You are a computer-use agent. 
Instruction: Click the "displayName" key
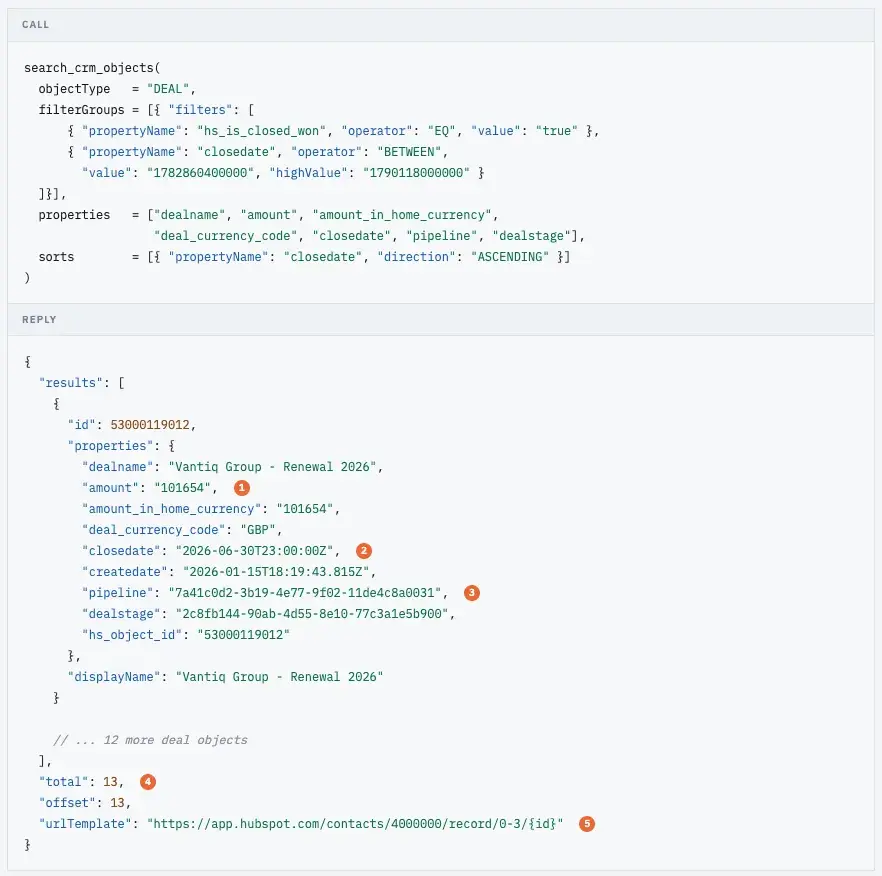114,677
